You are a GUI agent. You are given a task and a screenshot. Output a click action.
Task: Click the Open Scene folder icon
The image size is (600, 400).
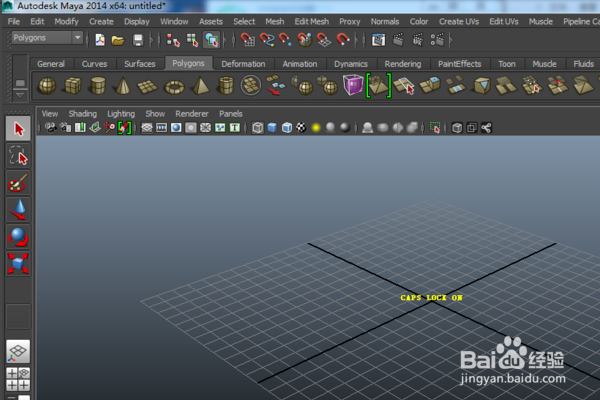coord(118,40)
